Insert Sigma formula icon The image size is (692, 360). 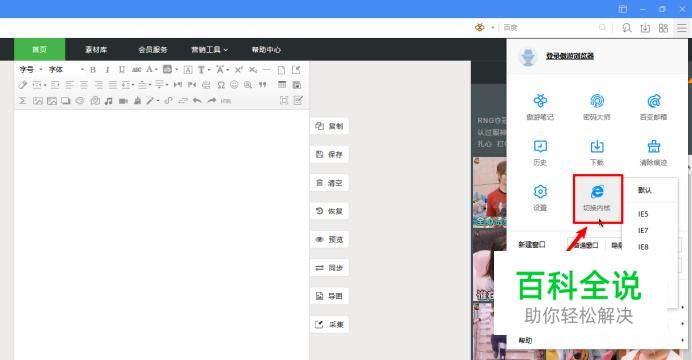23,101
